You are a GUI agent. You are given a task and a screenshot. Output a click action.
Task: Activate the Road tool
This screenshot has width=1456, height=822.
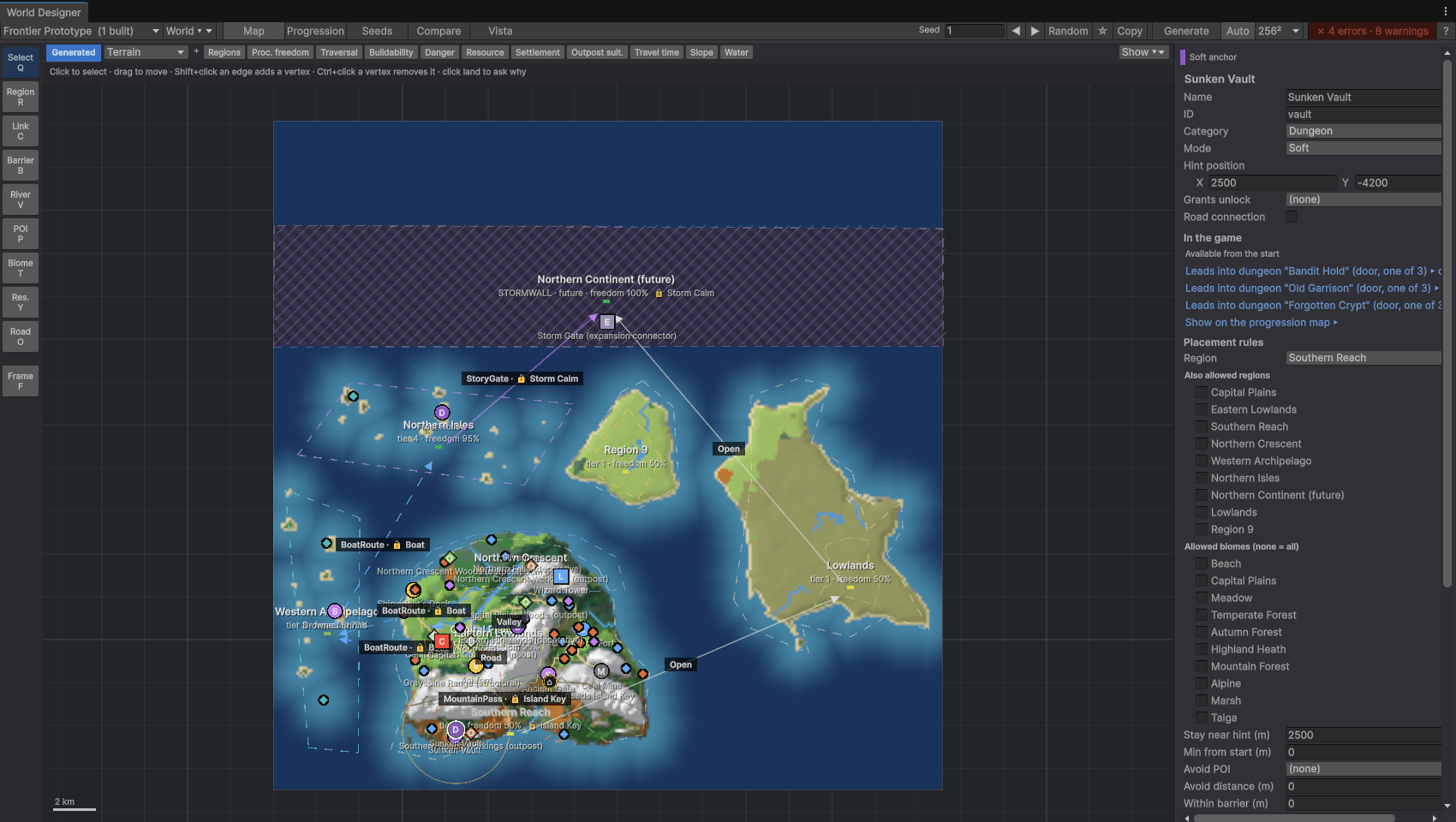point(21,337)
